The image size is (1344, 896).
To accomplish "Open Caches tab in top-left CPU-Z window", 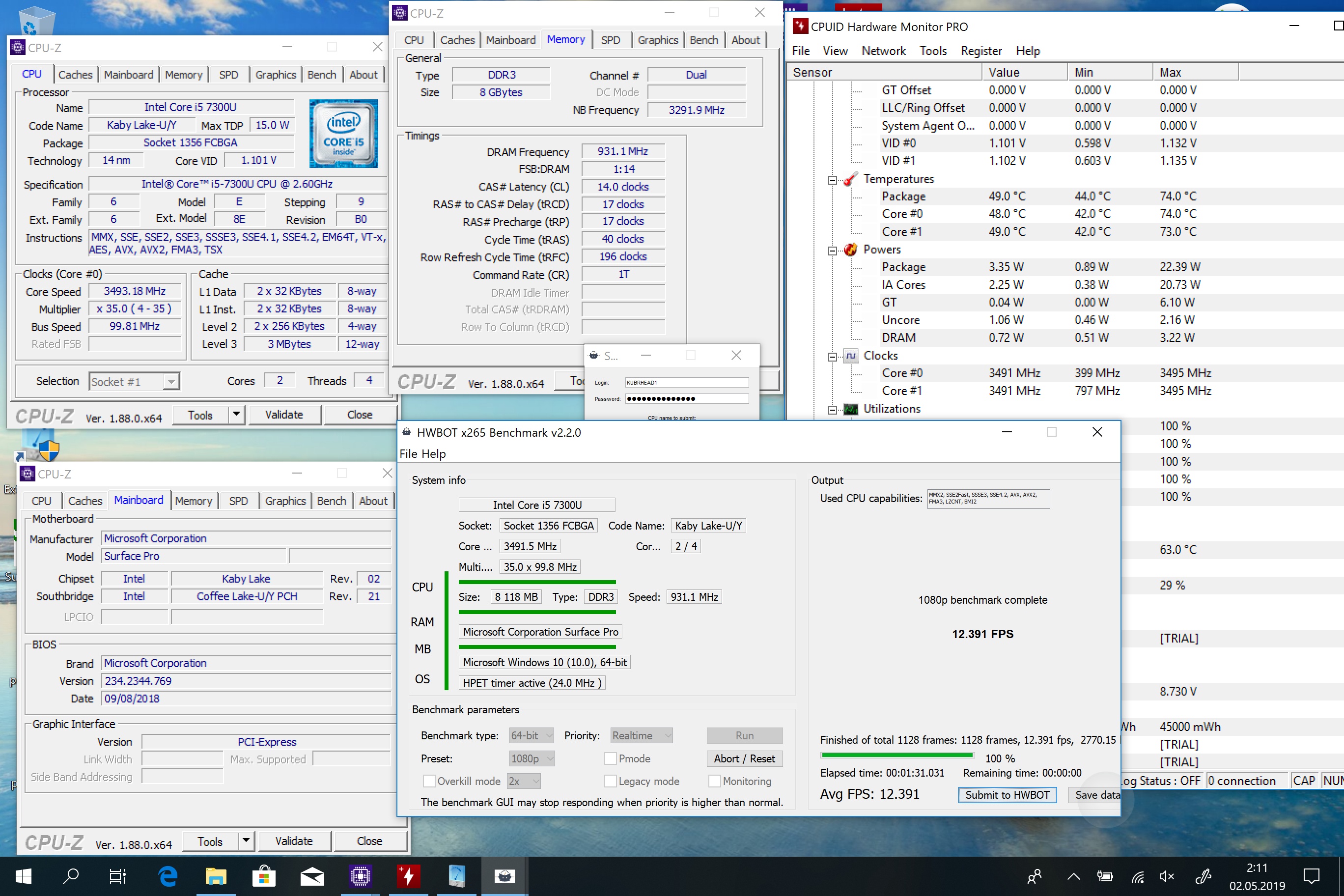I will (75, 75).
